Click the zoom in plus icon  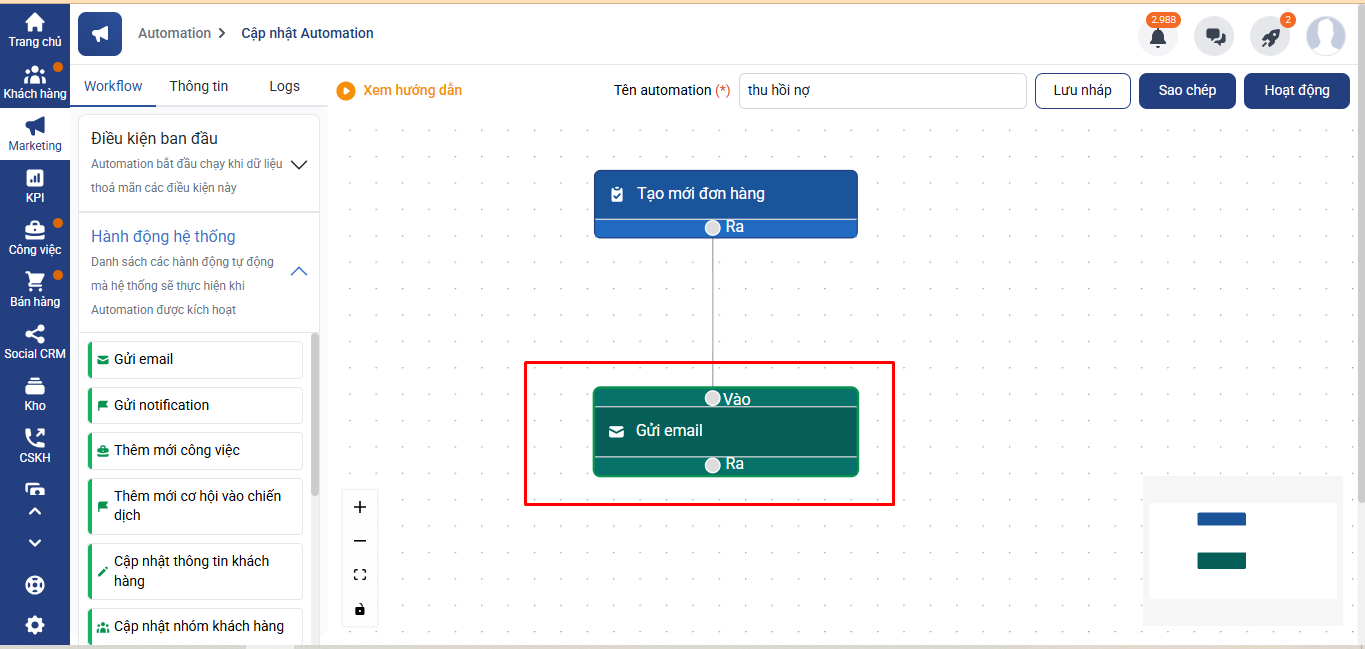click(x=360, y=507)
